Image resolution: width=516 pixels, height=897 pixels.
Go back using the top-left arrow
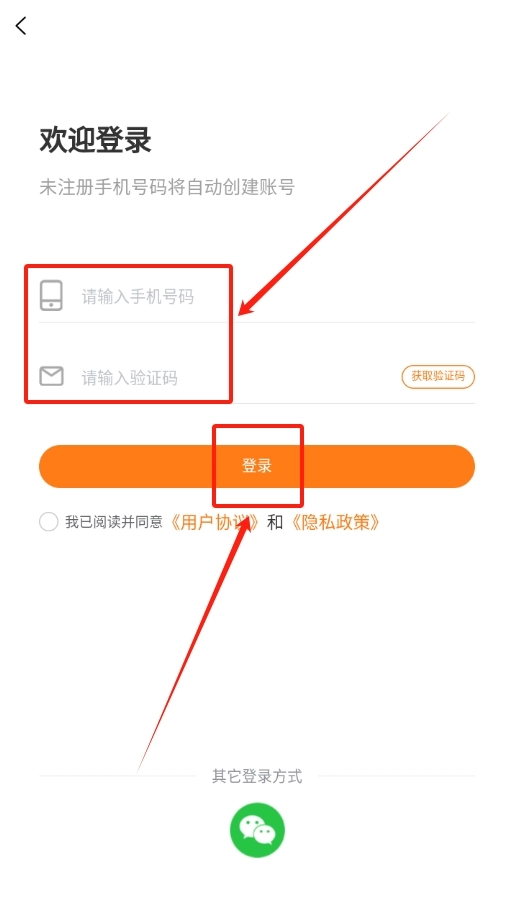coord(21,26)
